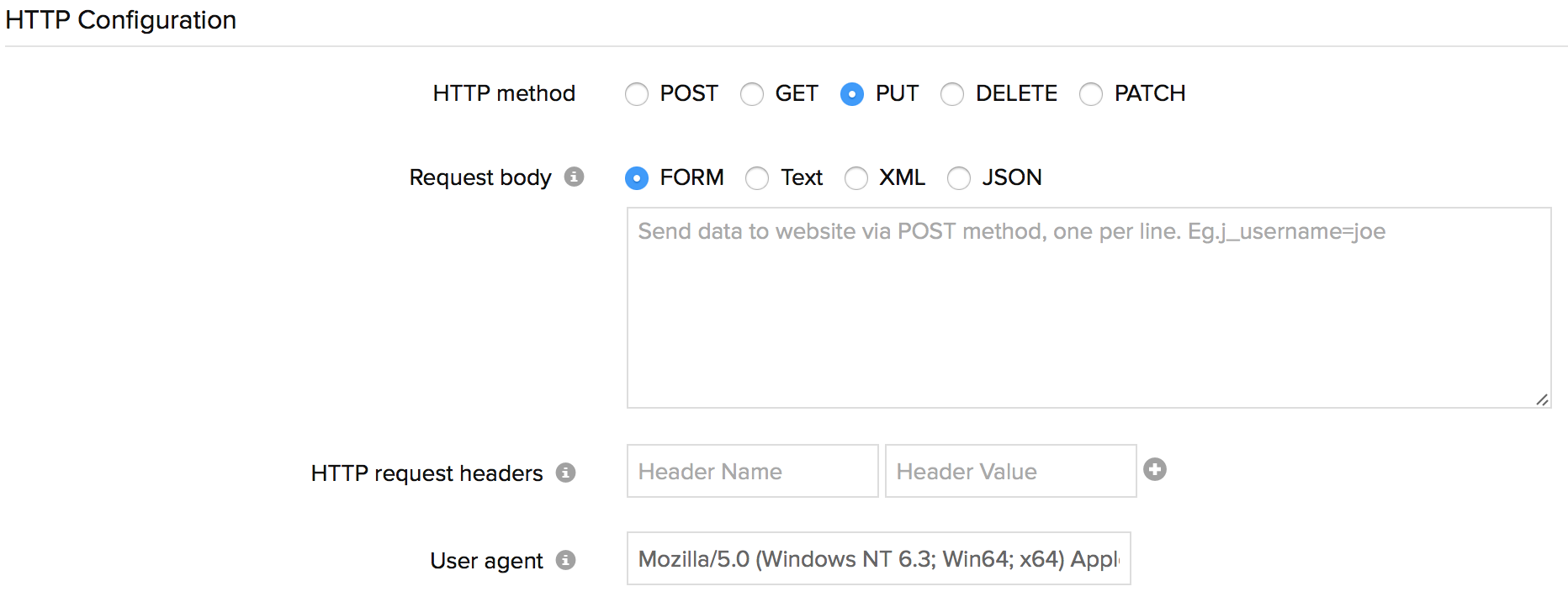Focus the Header Value field
Image resolution: width=1568 pixels, height=597 pixels.
pyautogui.click(x=1010, y=471)
